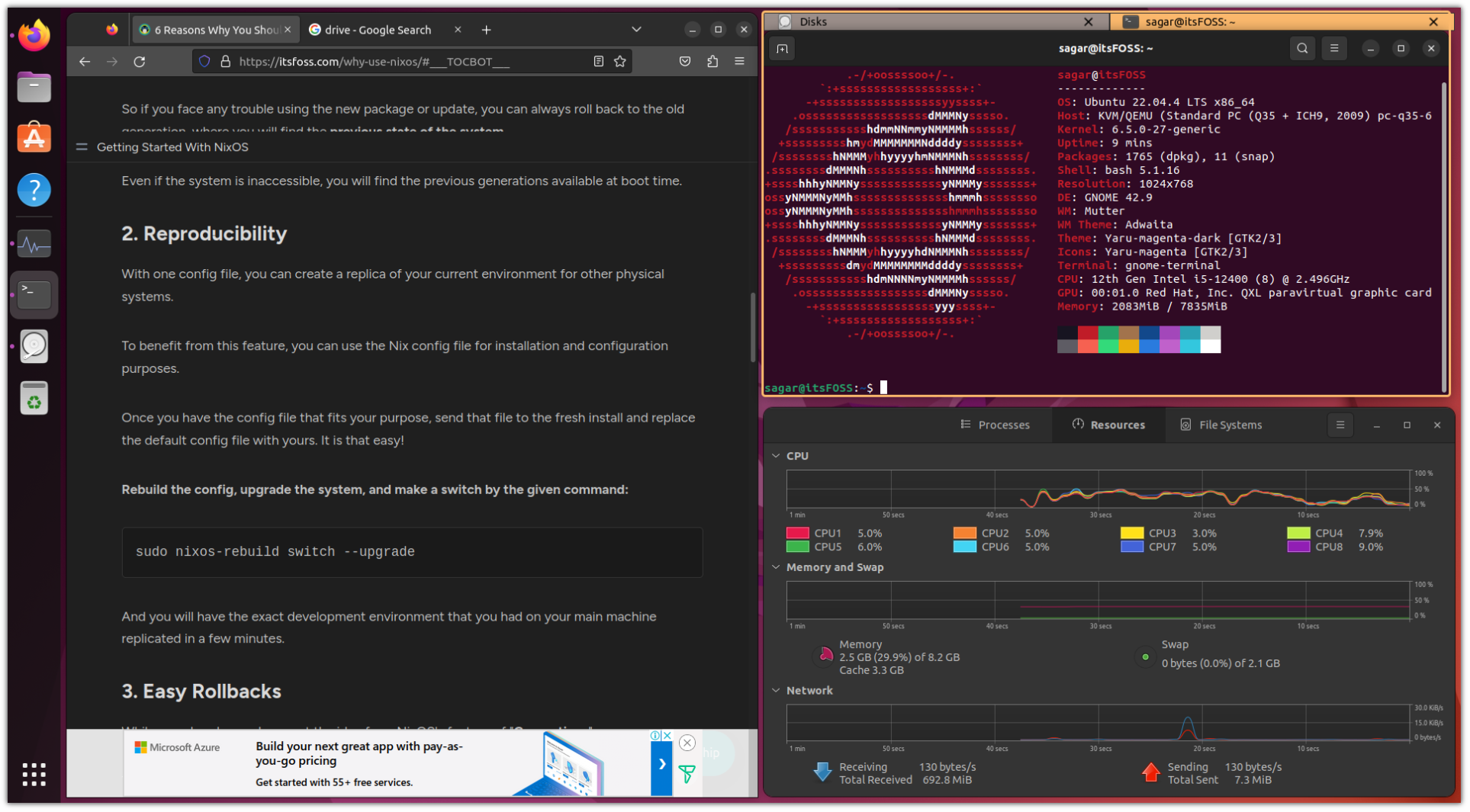The width and height of the screenshot is (1470, 812).
Task: Open the search tool in the terminal
Action: 1302,48
